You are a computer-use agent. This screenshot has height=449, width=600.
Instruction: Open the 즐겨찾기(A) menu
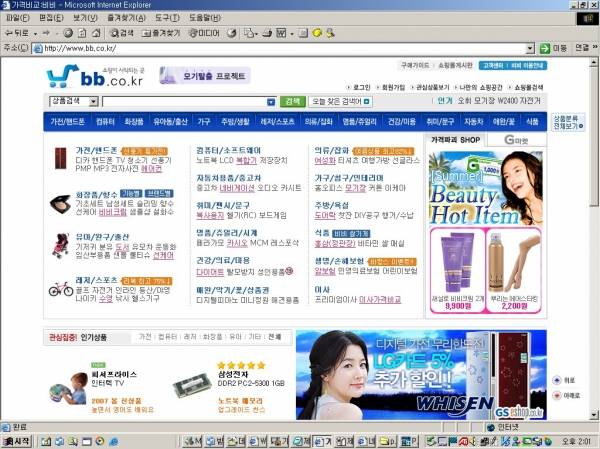click(126, 18)
